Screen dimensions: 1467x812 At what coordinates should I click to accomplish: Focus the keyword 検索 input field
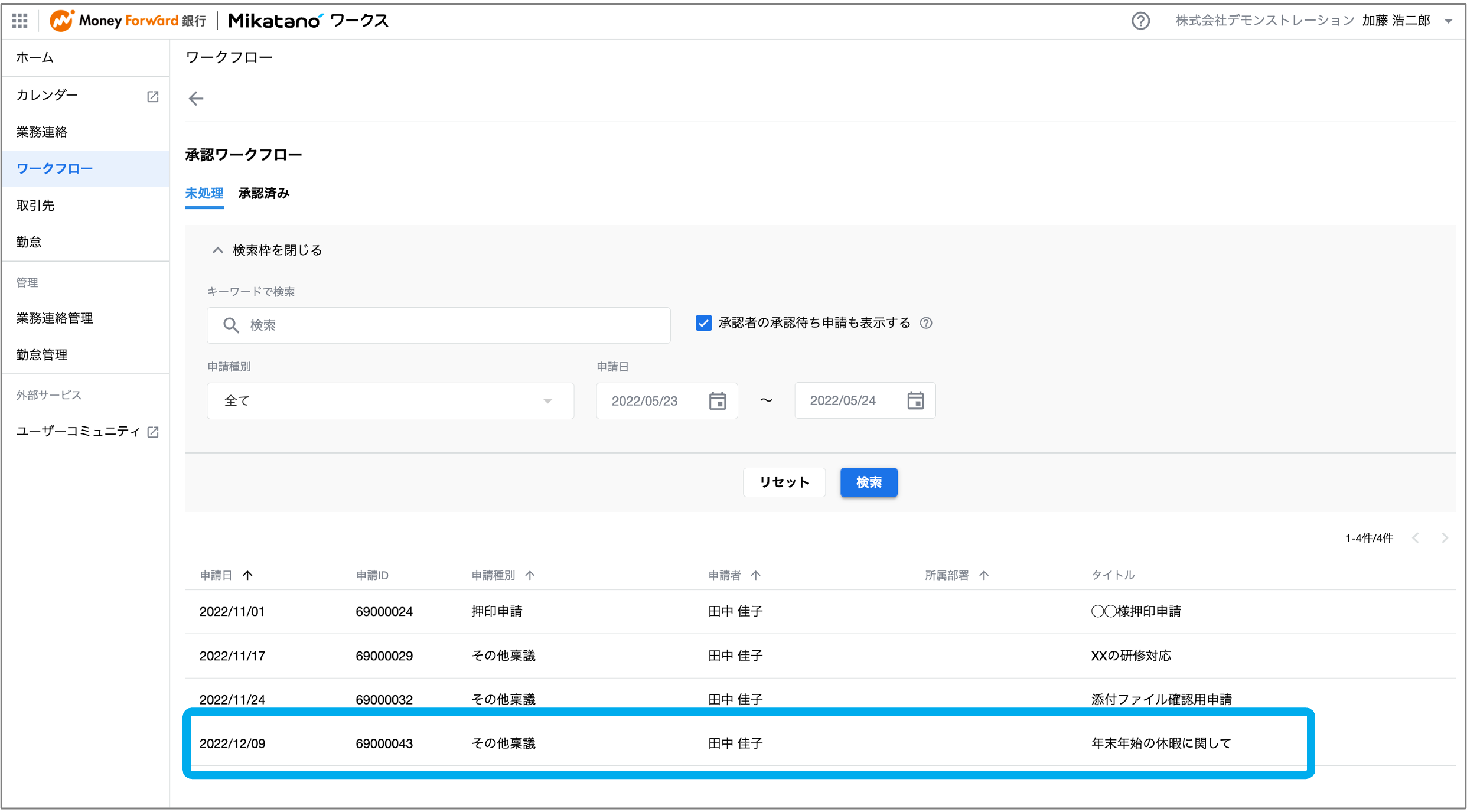tap(439, 325)
